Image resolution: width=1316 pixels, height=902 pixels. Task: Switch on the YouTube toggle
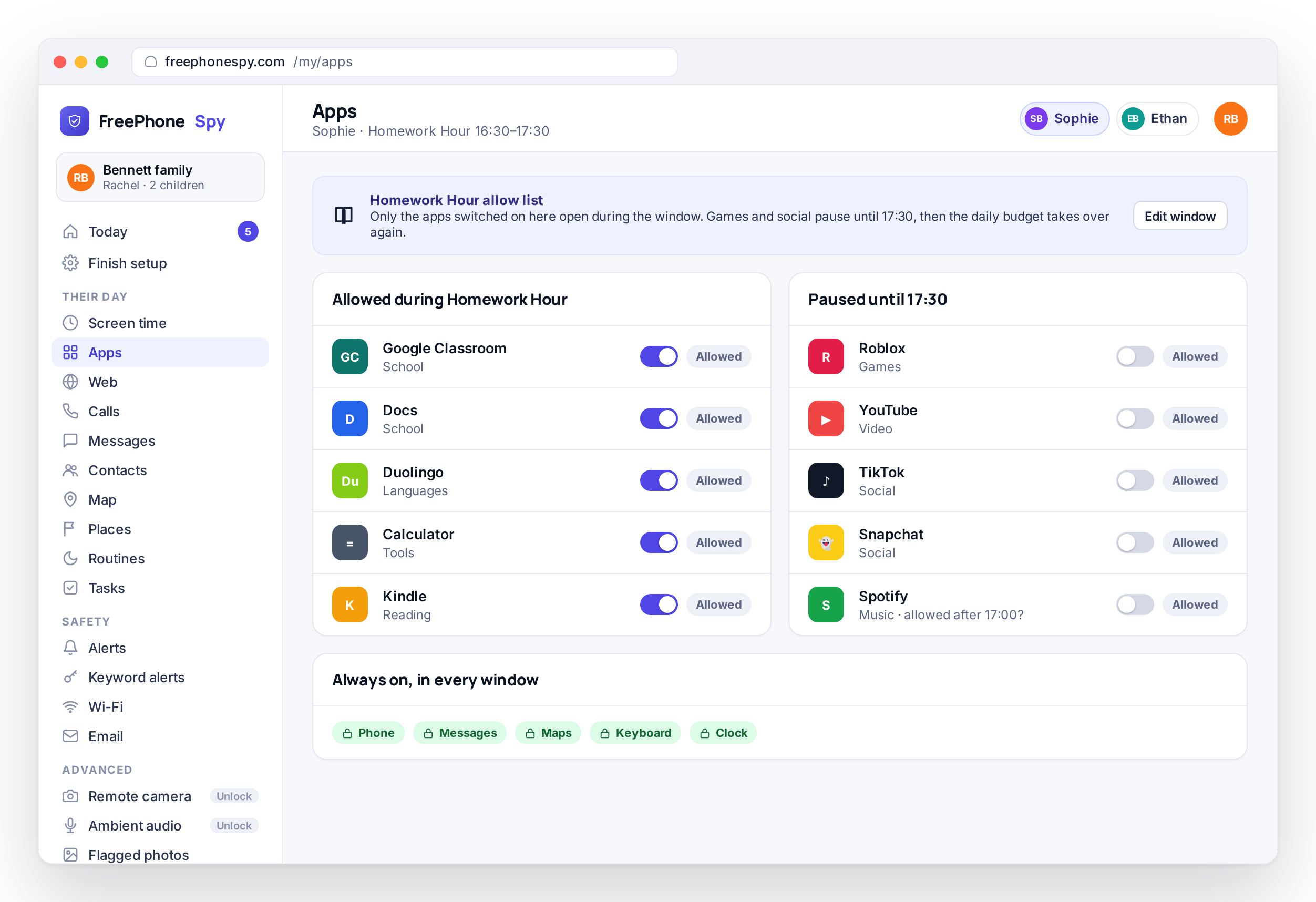coord(1135,418)
